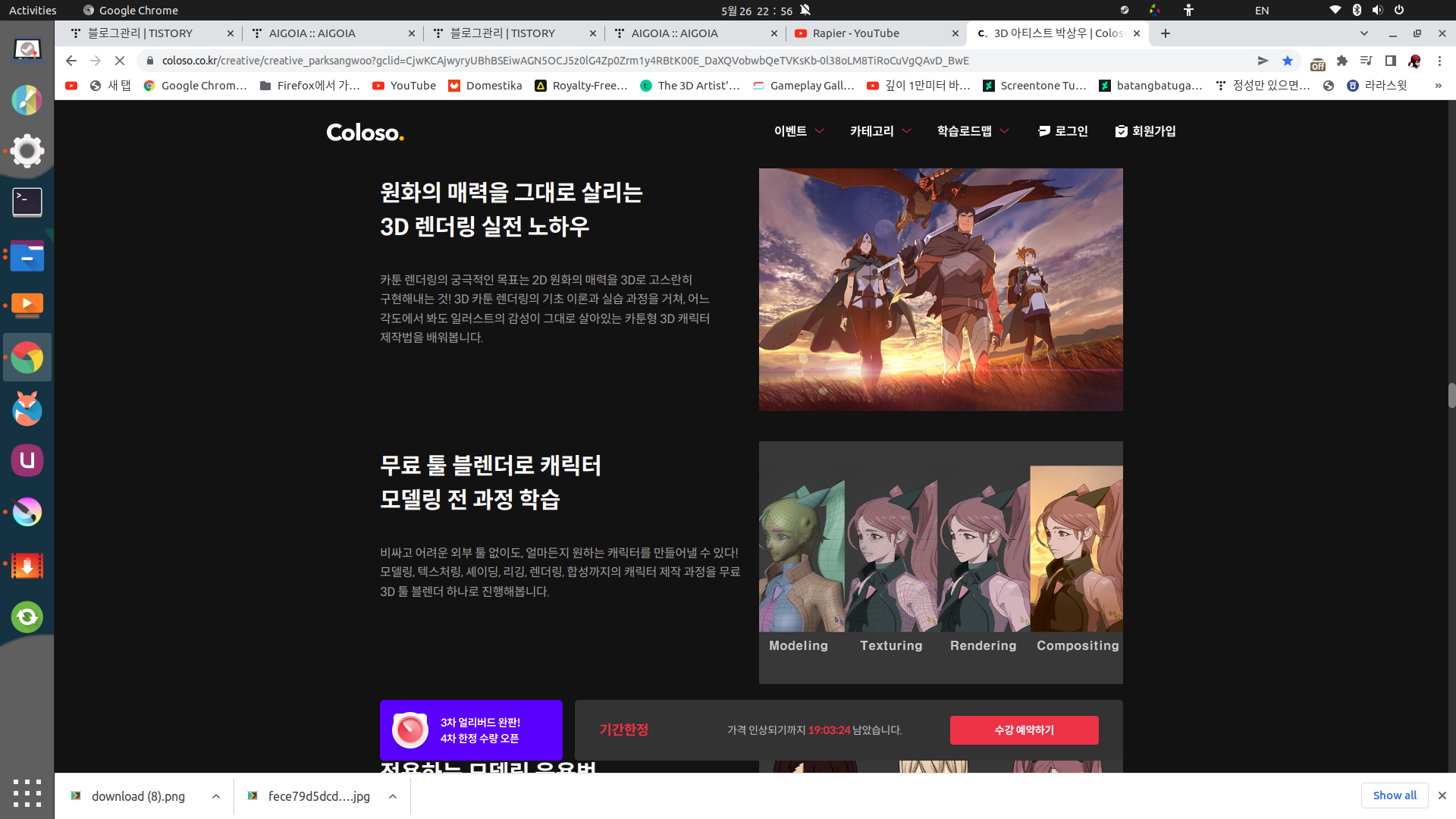Screen dimensions: 1456x819
Task: Open options for download (8).png
Action: (216, 796)
